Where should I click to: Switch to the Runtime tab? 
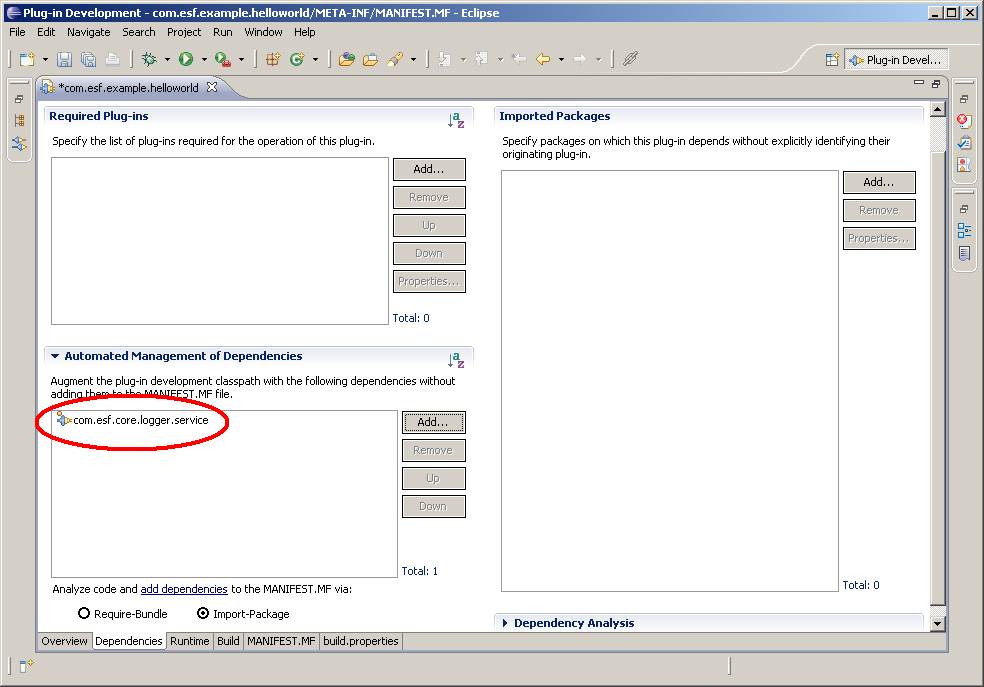pyautogui.click(x=190, y=641)
